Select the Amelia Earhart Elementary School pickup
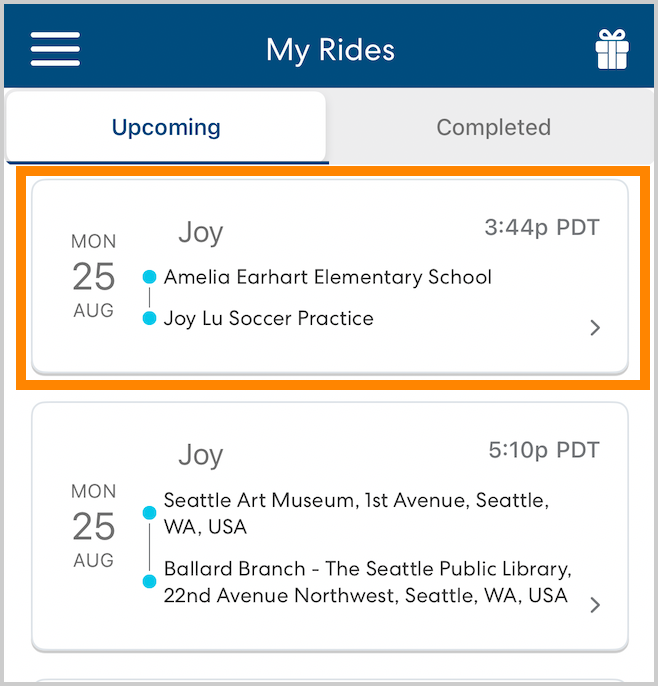658x686 pixels. [328, 277]
